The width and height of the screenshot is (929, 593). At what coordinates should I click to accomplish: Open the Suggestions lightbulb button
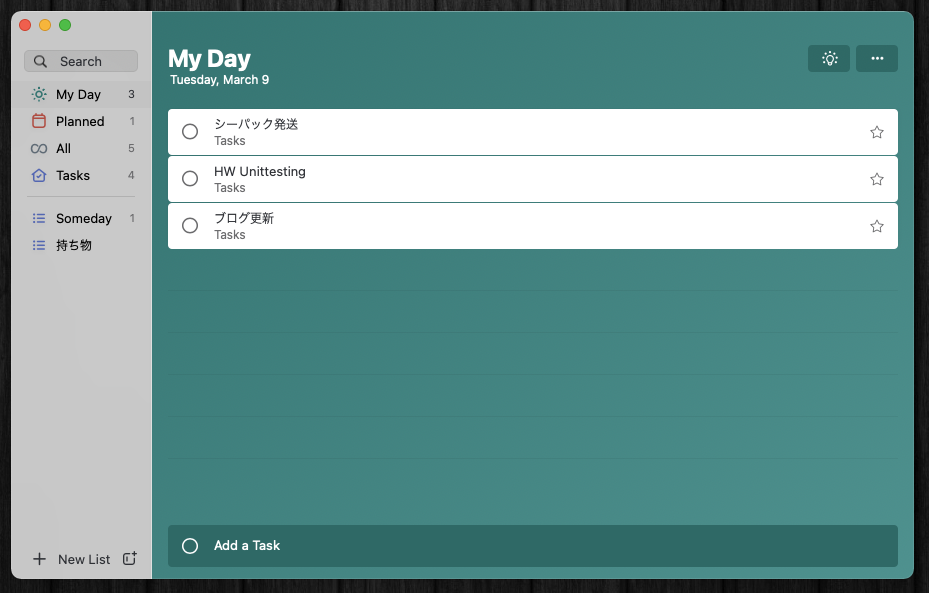[829, 59]
